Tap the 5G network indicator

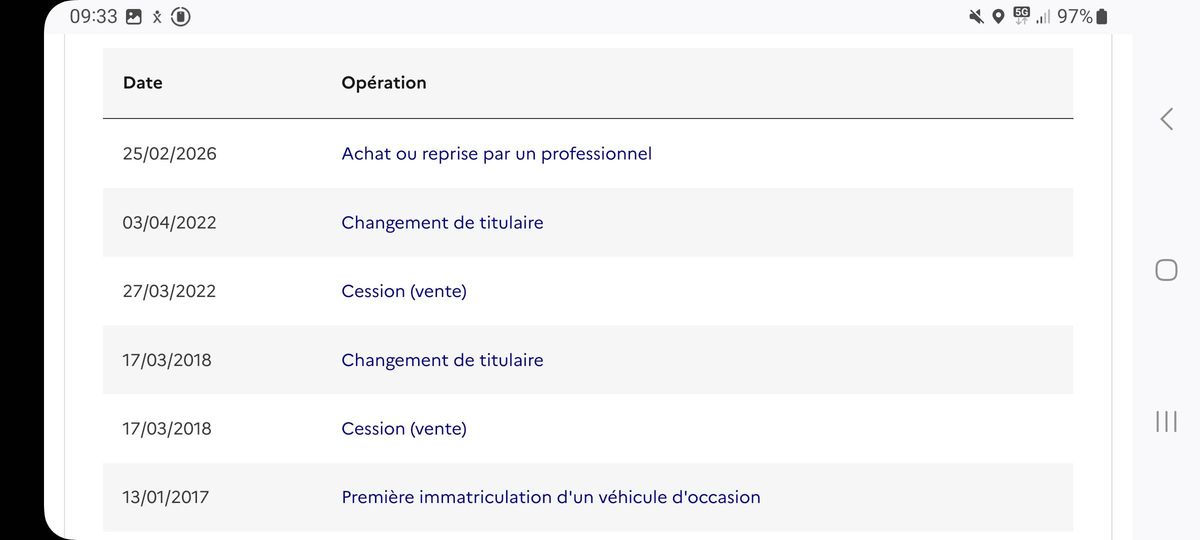point(1021,15)
